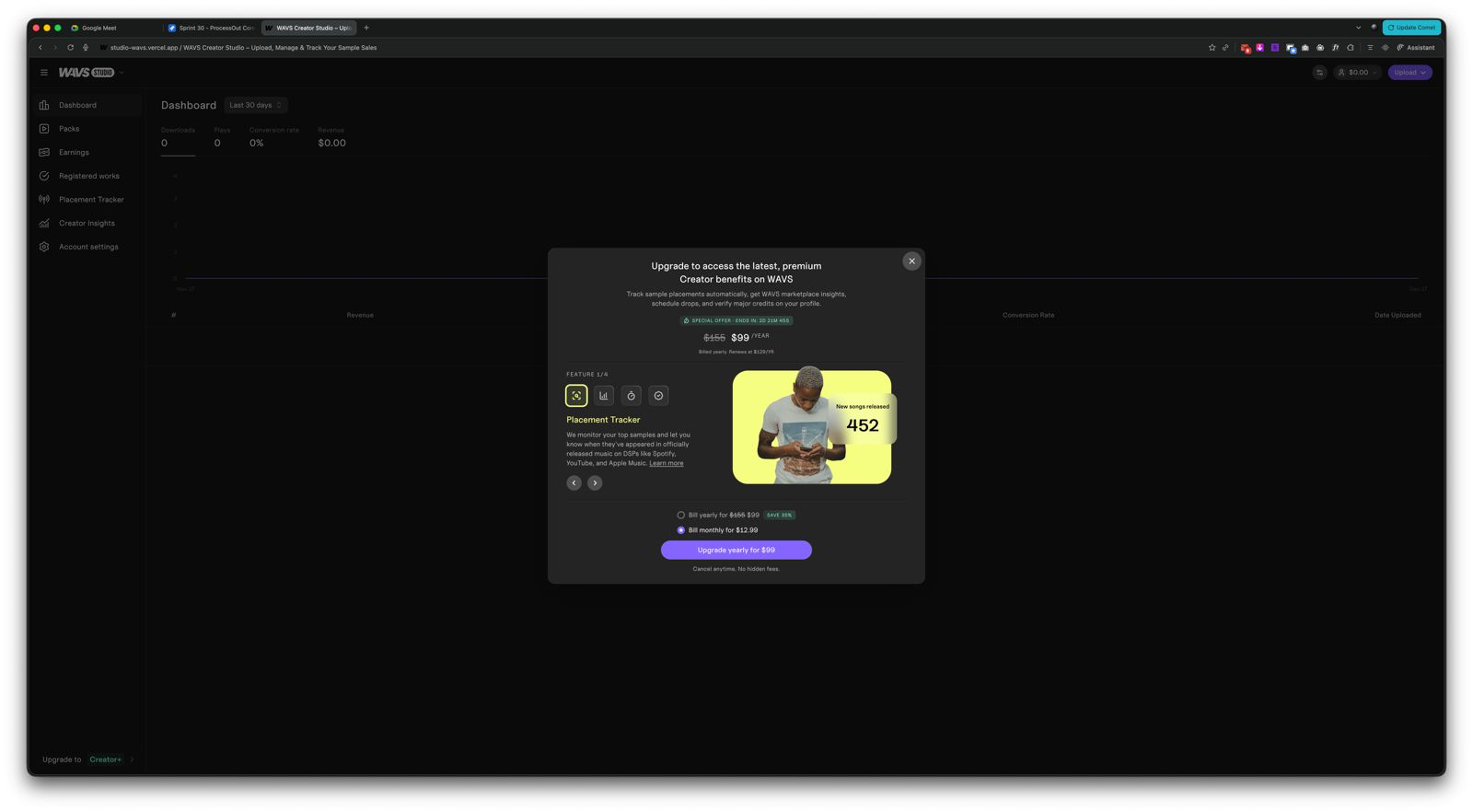The height and width of the screenshot is (812, 1473).
Task: Bookmark this page with the star
Action: tap(1212, 48)
